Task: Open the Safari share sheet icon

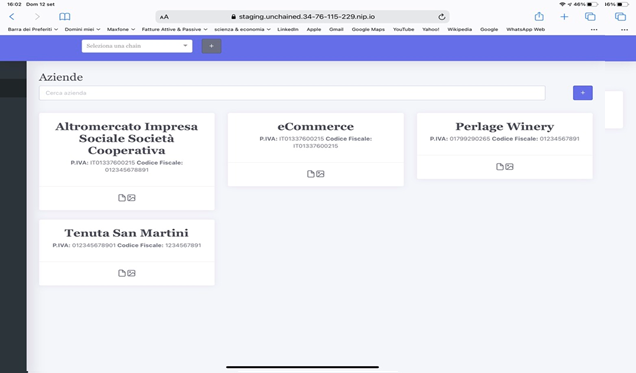Action: pos(539,16)
